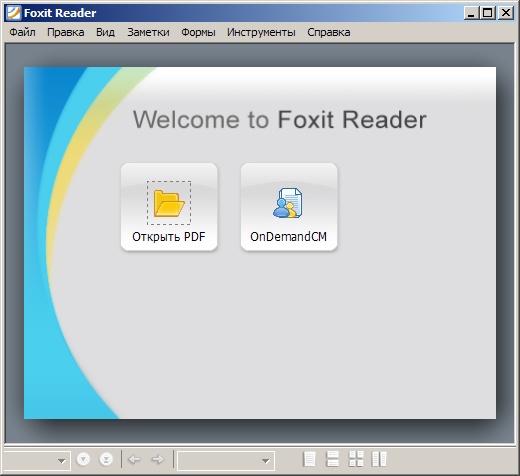Image resolution: width=520 pixels, height=476 pixels.
Task: Close the Foxit Reader window
Action: click(x=506, y=13)
